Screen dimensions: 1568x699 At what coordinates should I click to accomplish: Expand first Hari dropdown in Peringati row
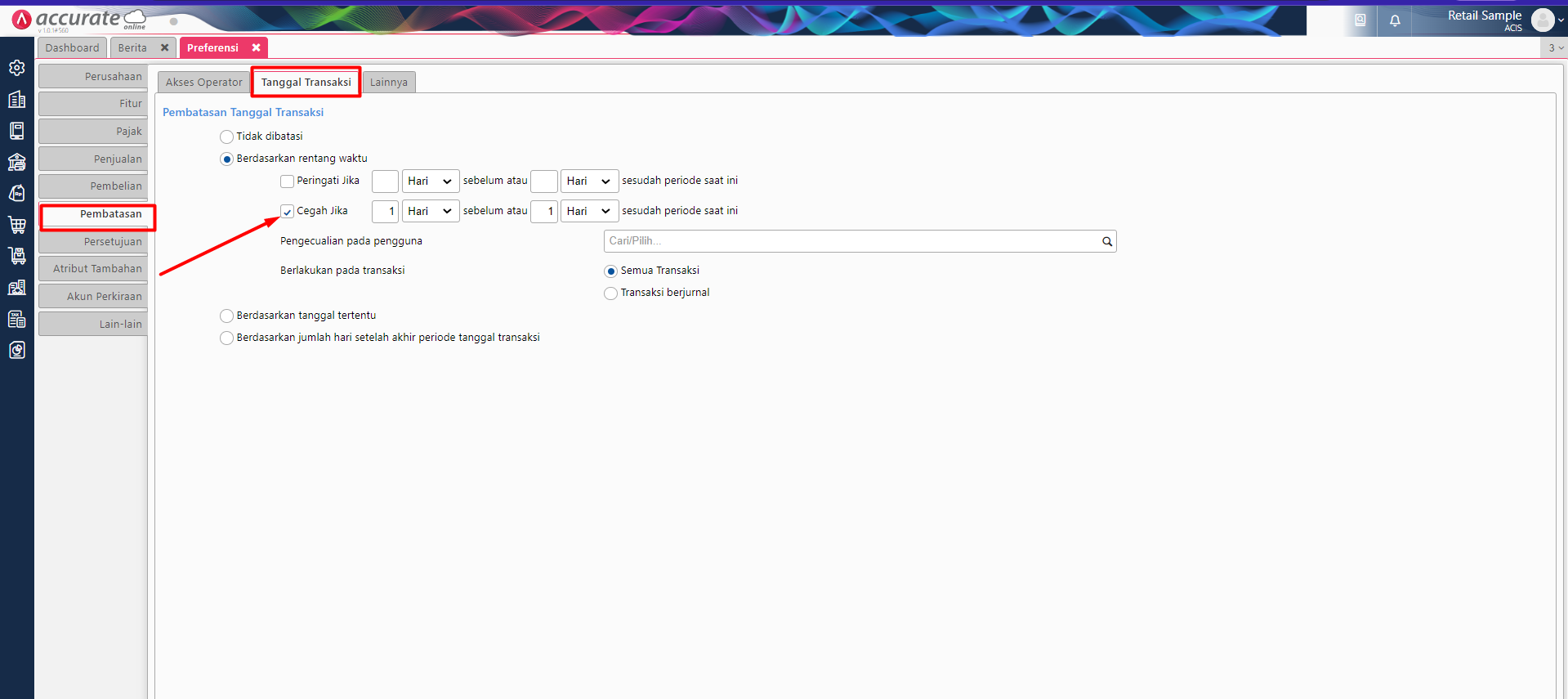(x=431, y=181)
